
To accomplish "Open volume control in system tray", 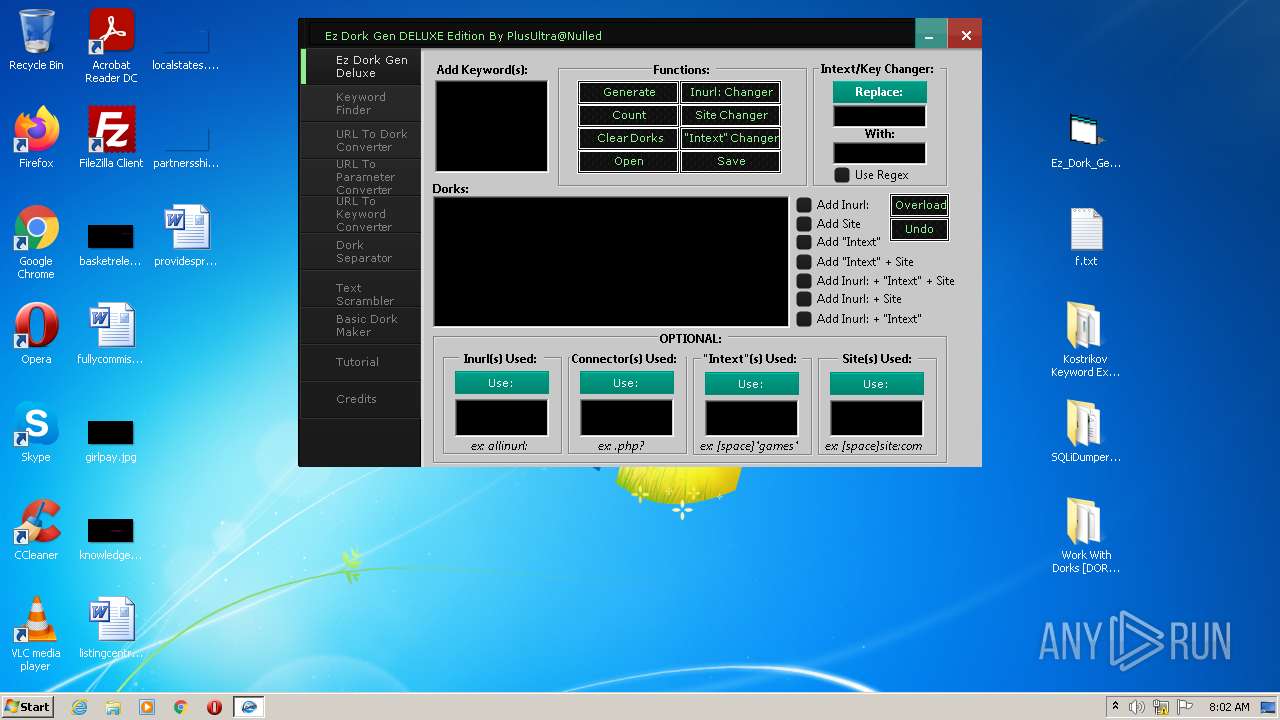I will [1137, 707].
